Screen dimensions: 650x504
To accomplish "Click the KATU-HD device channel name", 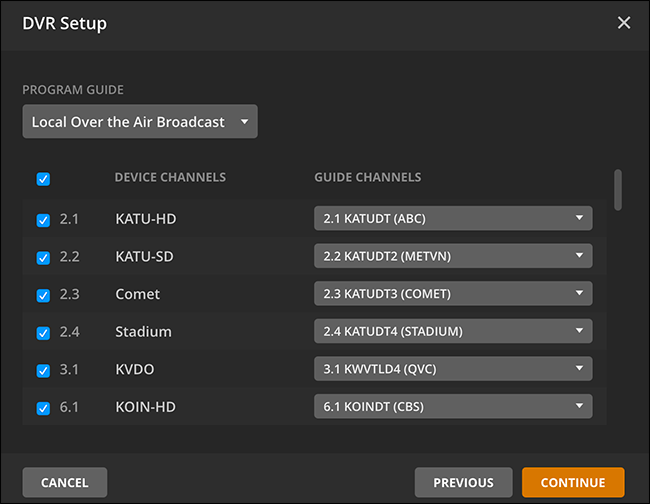I will coord(146,219).
